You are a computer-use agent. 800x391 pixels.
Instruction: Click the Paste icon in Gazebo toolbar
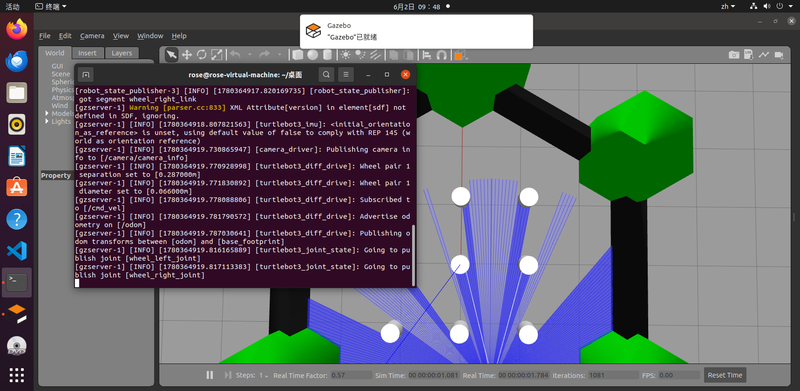point(409,55)
